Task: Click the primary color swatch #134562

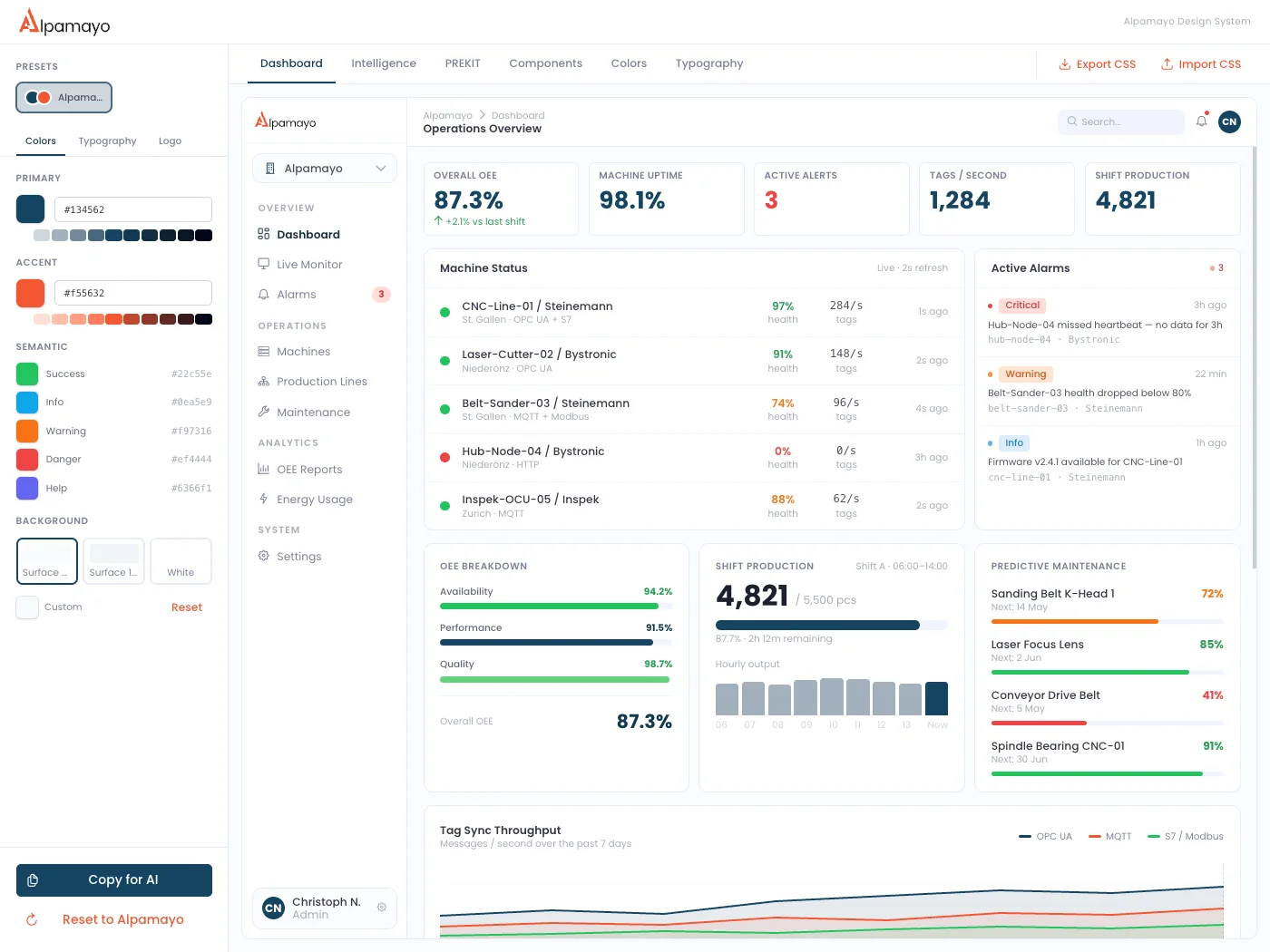Action: click(30, 209)
